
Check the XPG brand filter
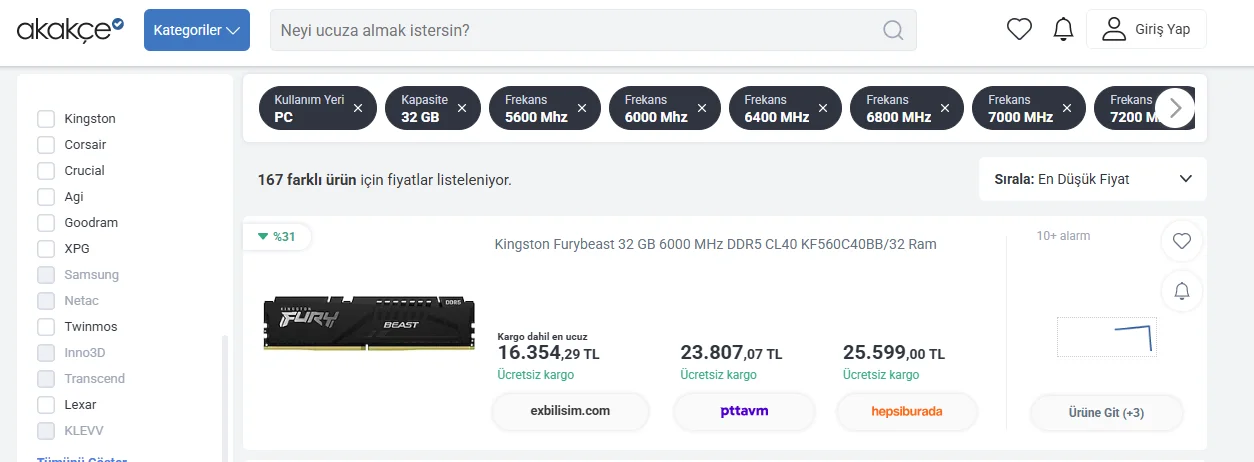[x=46, y=249]
